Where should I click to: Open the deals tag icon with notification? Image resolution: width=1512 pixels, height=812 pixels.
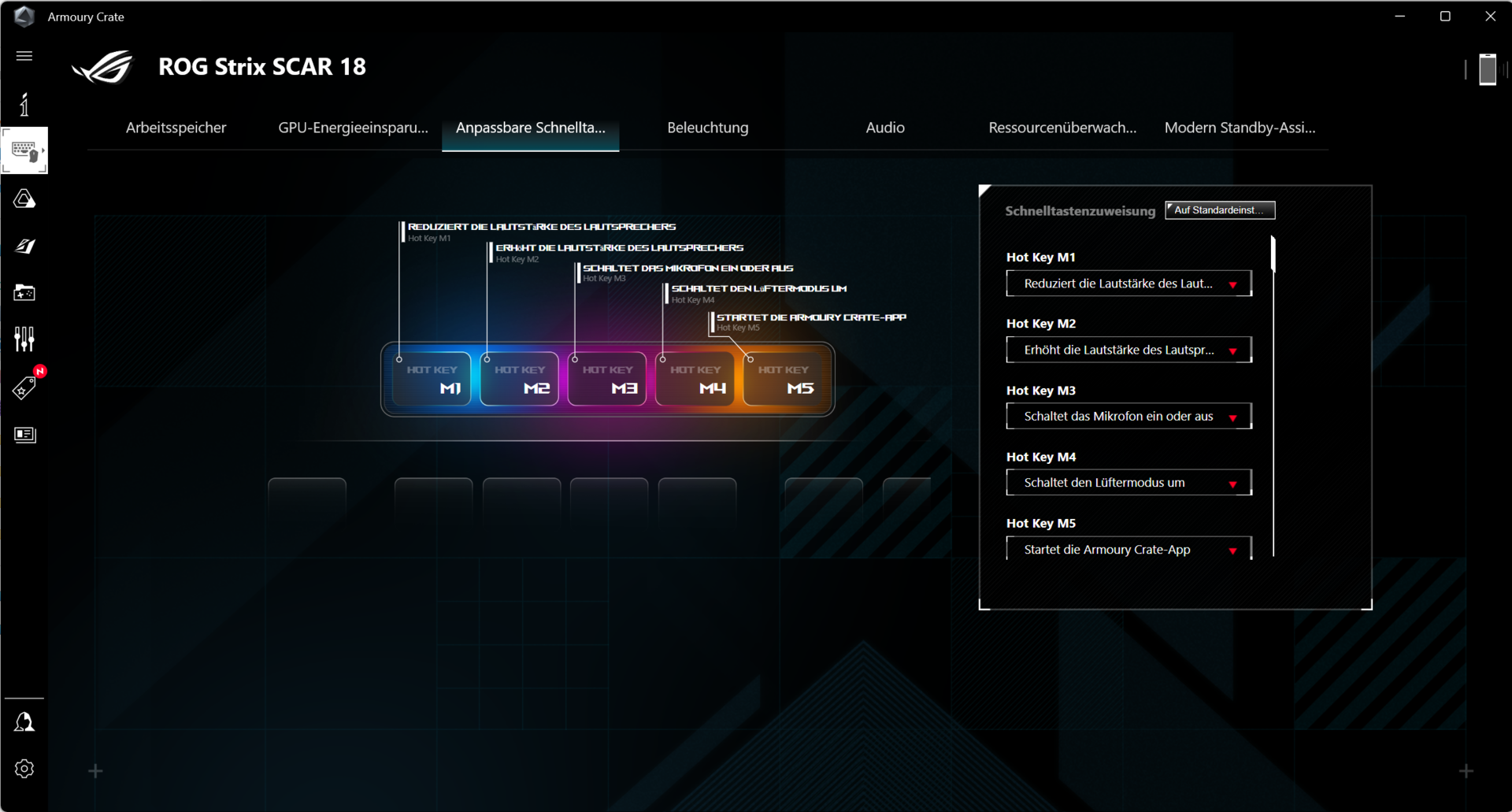(24, 387)
